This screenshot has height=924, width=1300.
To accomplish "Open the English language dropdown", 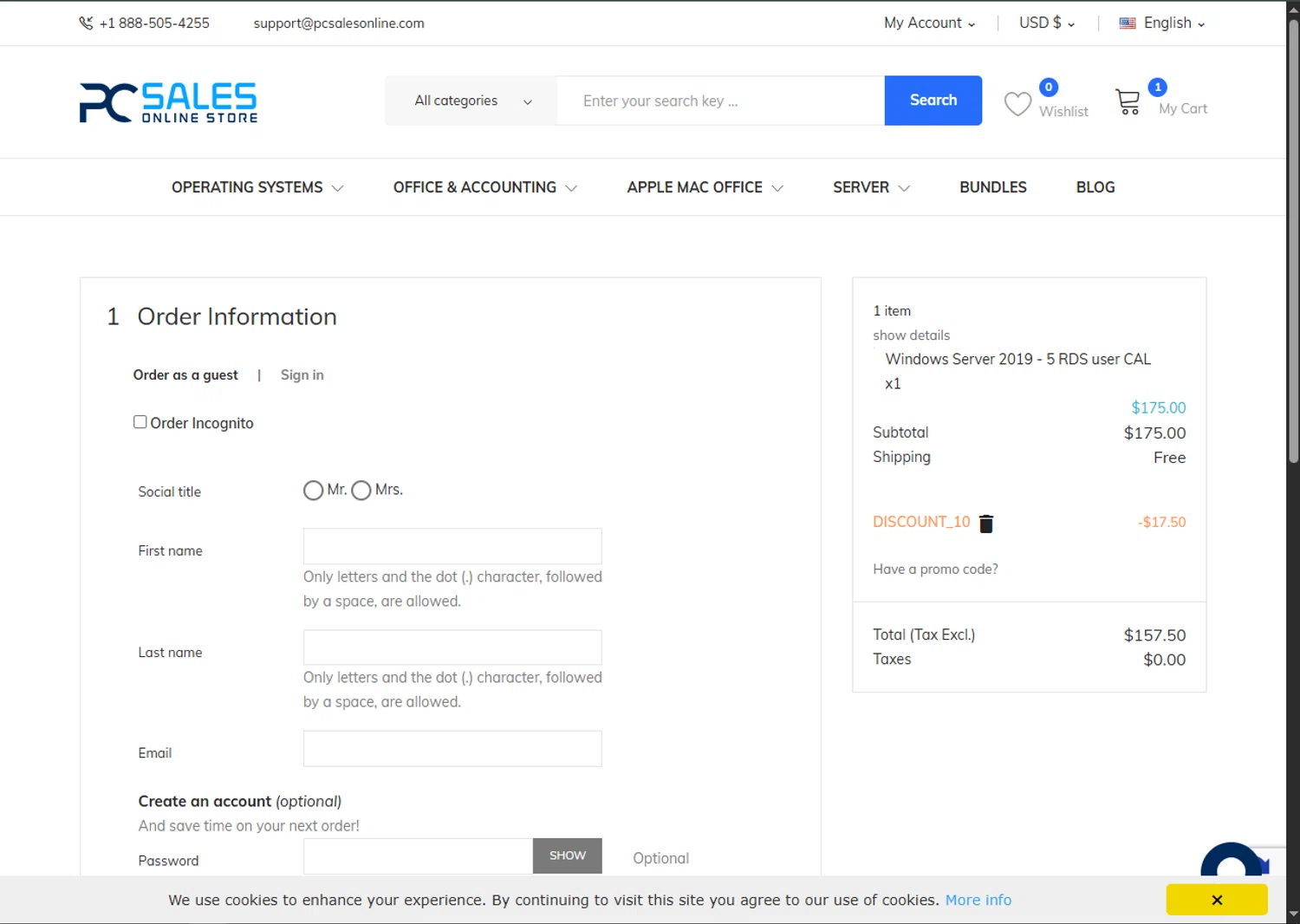I will point(1174,23).
